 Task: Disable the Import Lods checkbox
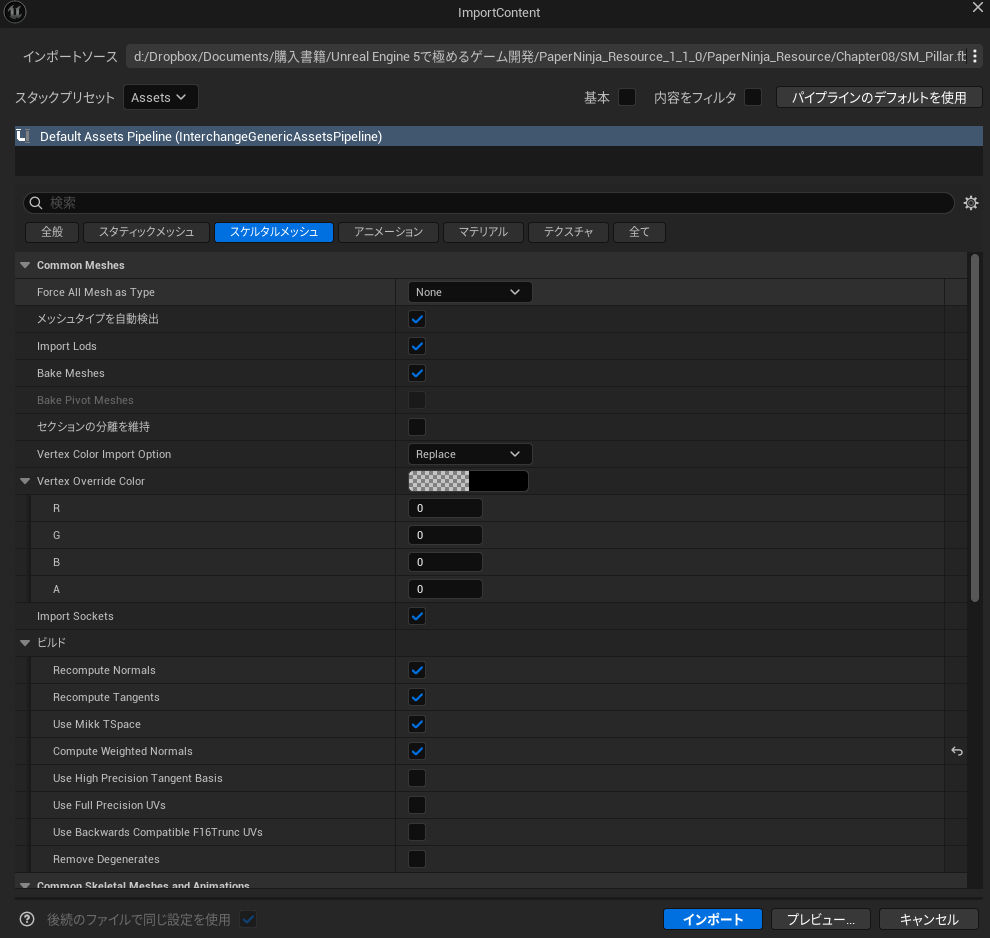click(417, 346)
